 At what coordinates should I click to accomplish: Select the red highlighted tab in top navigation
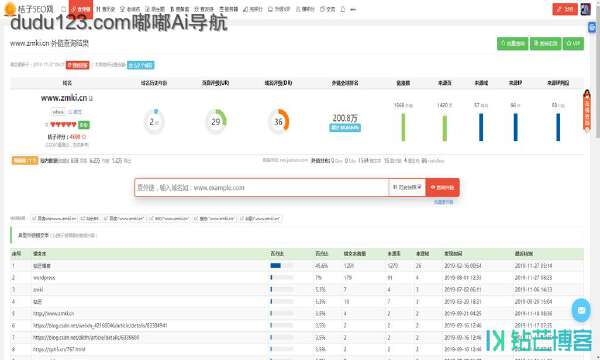click(x=81, y=9)
